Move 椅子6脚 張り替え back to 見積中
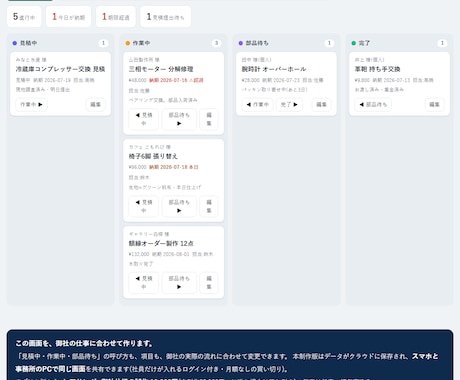Screen dimensions: 460x380 pyautogui.click(x=144, y=206)
